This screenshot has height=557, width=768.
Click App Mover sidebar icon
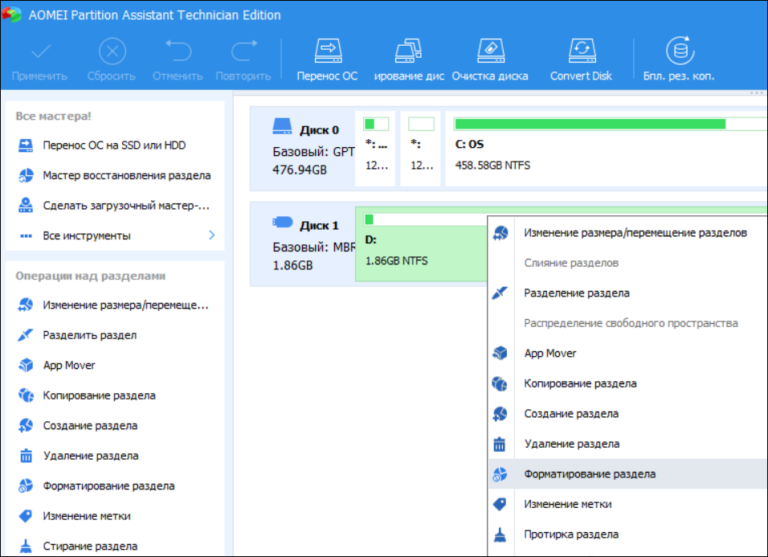(x=25, y=365)
